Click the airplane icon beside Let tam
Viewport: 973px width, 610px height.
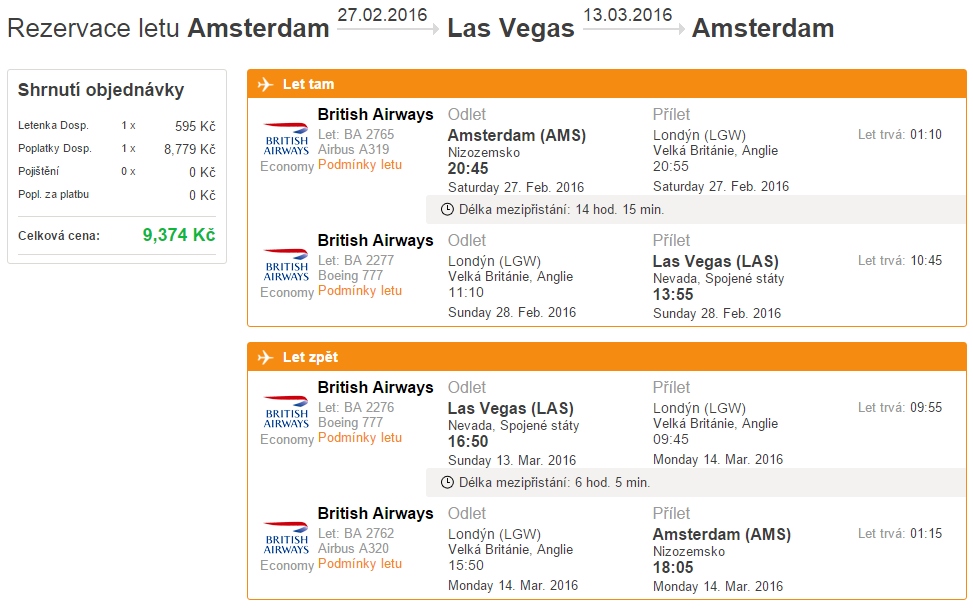click(x=266, y=84)
